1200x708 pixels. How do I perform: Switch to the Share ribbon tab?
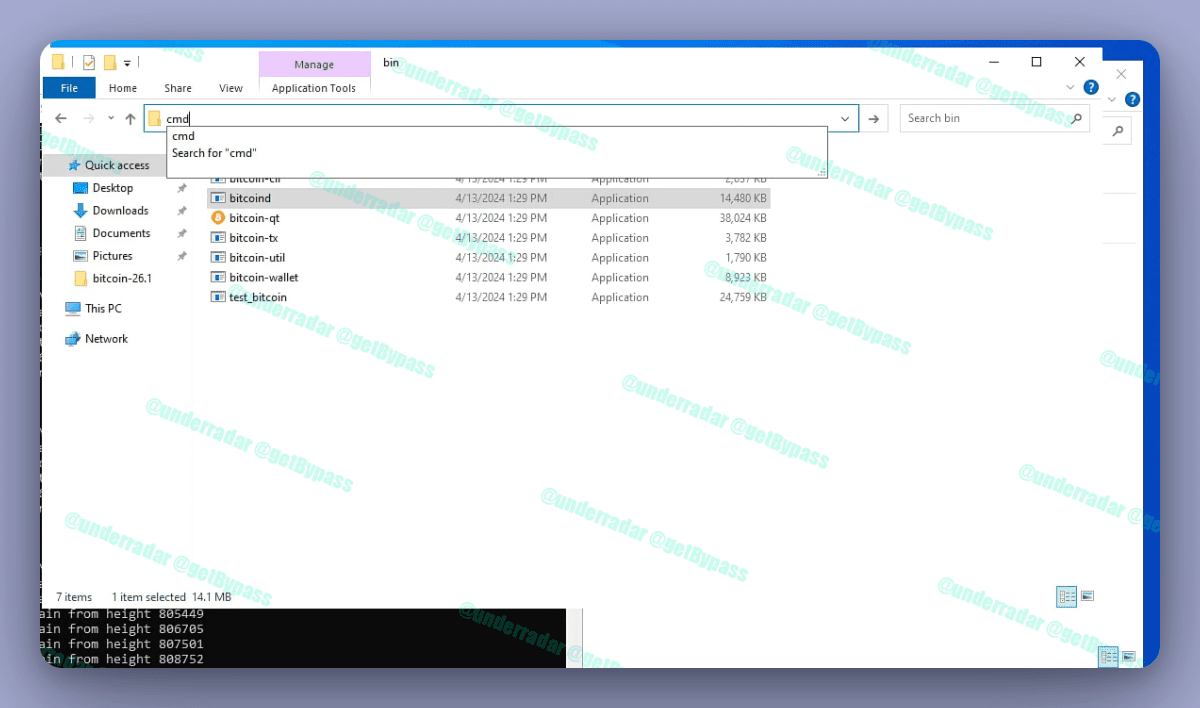click(178, 88)
